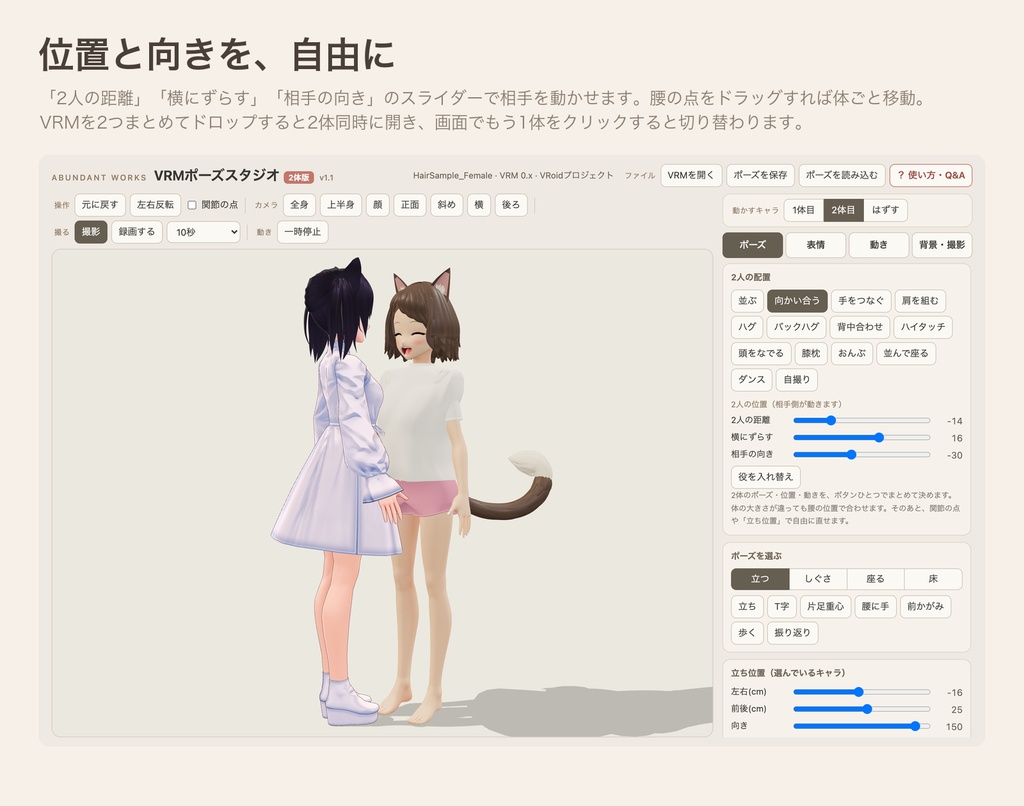The height and width of the screenshot is (806, 1024).
Task: Open the 使い方・Q&A help
Action: (931, 176)
